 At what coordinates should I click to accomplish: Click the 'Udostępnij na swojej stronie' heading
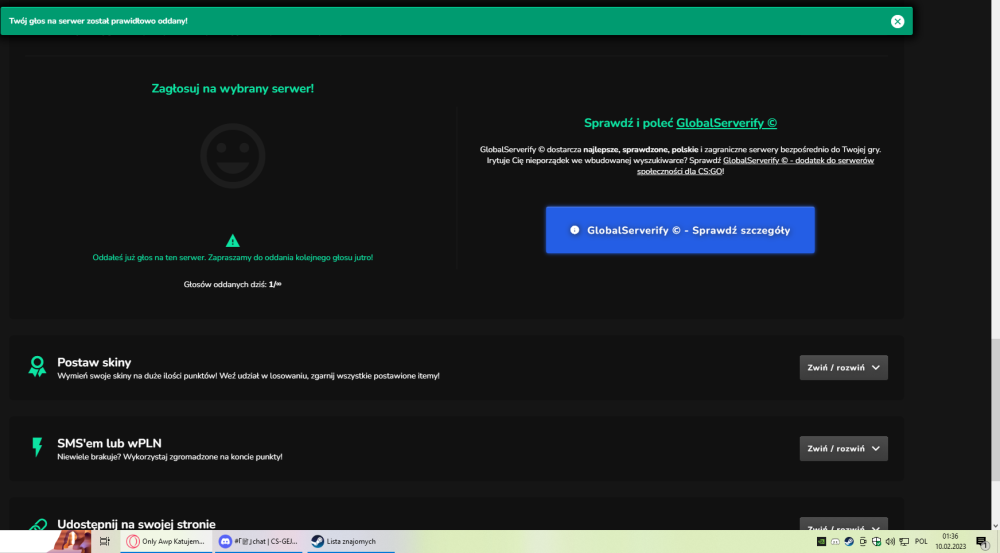(x=136, y=524)
